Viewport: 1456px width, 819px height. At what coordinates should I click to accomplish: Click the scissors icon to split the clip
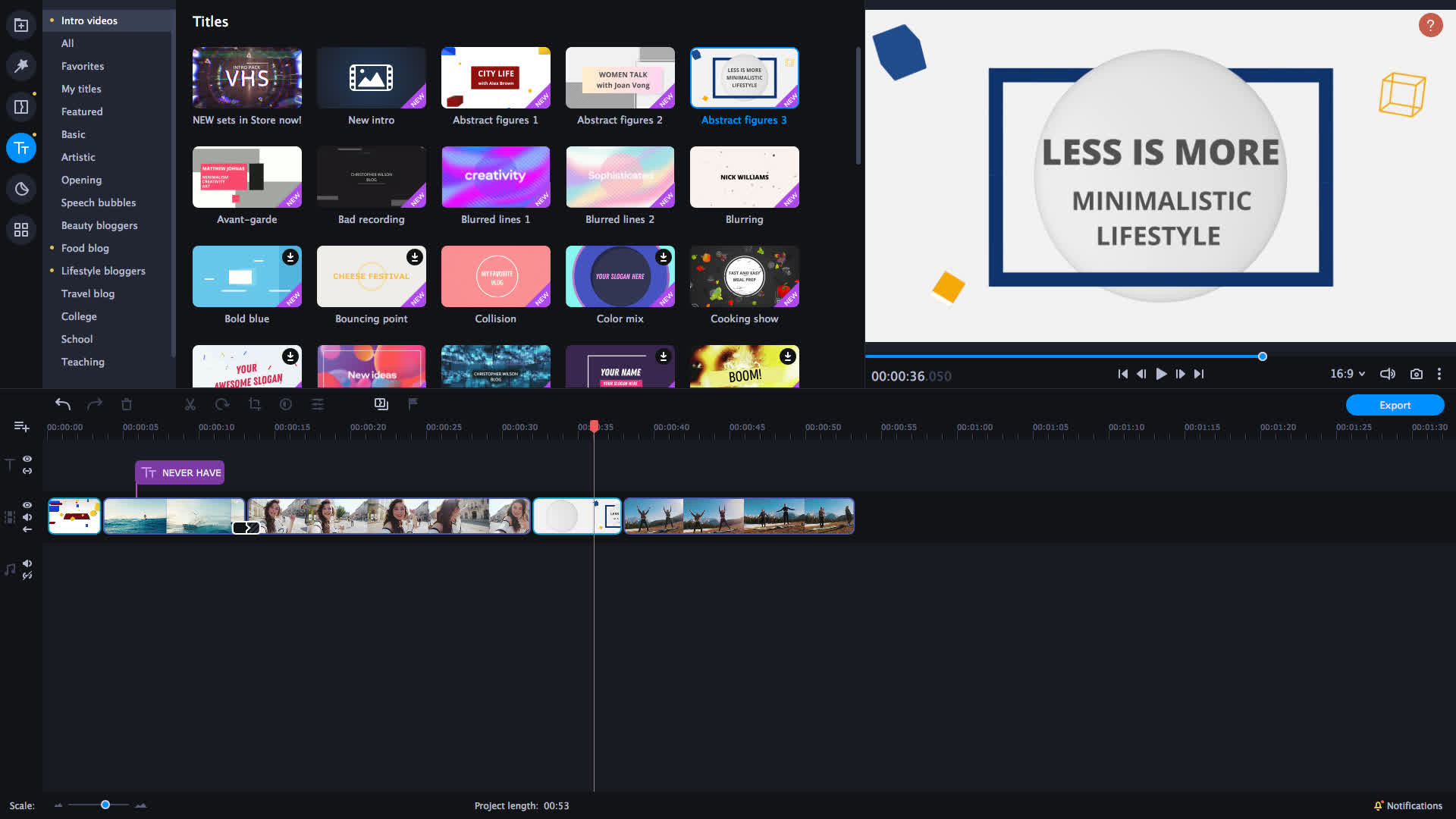click(x=190, y=404)
